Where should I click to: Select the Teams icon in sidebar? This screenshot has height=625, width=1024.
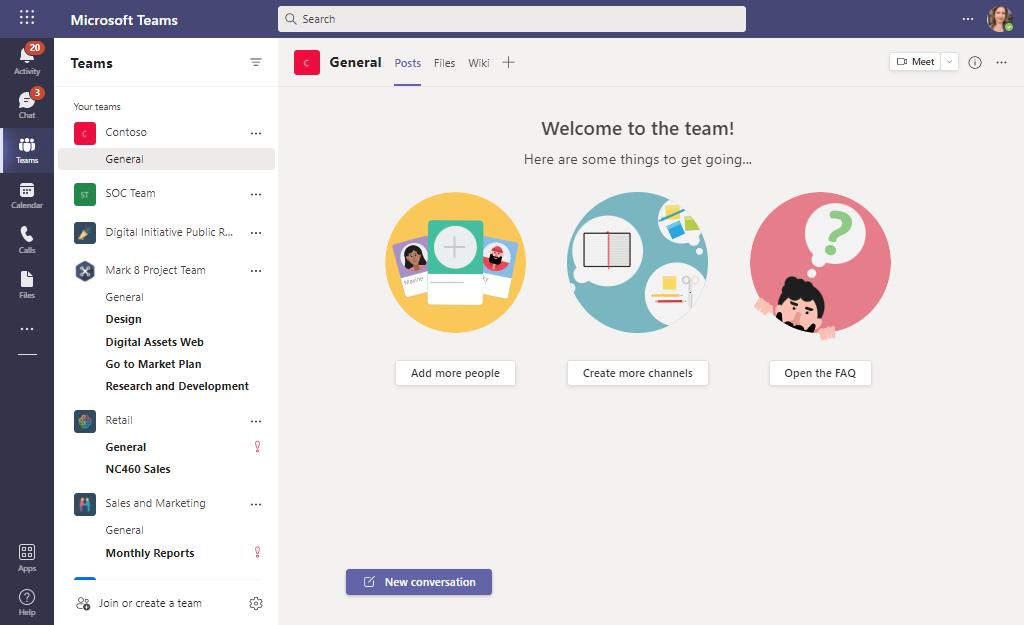point(27,150)
